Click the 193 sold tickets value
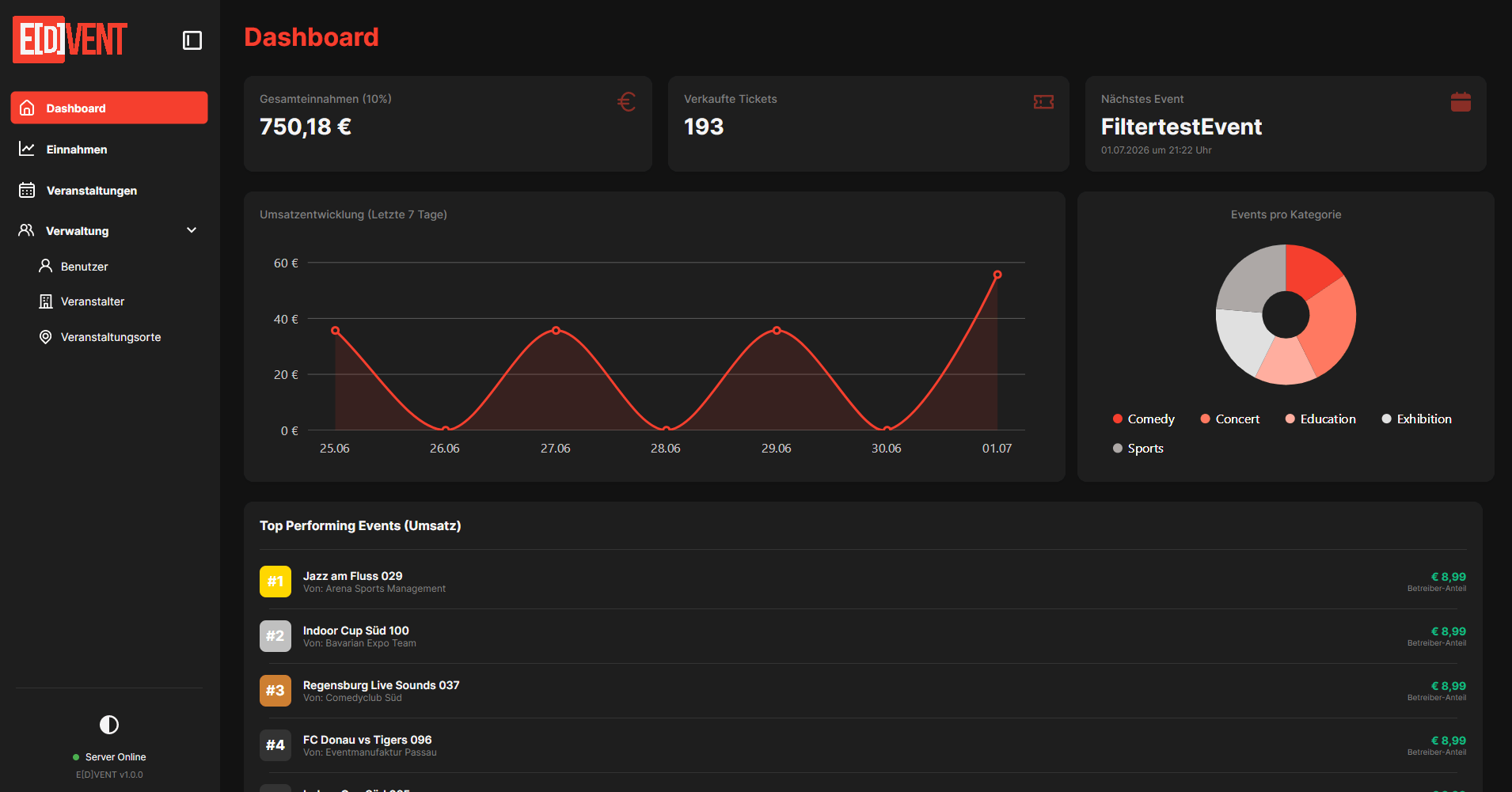 pos(704,127)
